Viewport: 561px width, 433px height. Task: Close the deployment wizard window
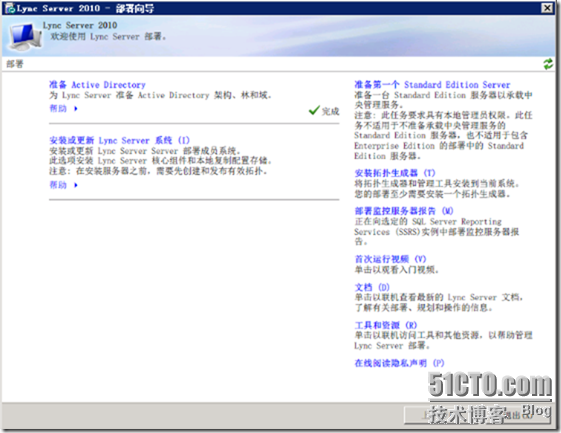547,8
